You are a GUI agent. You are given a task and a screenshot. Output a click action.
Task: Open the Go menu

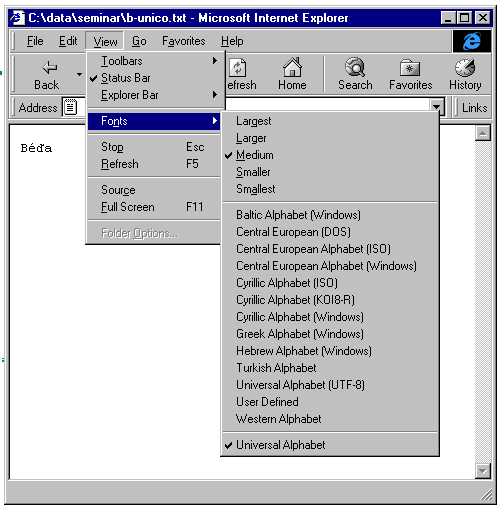(139, 41)
